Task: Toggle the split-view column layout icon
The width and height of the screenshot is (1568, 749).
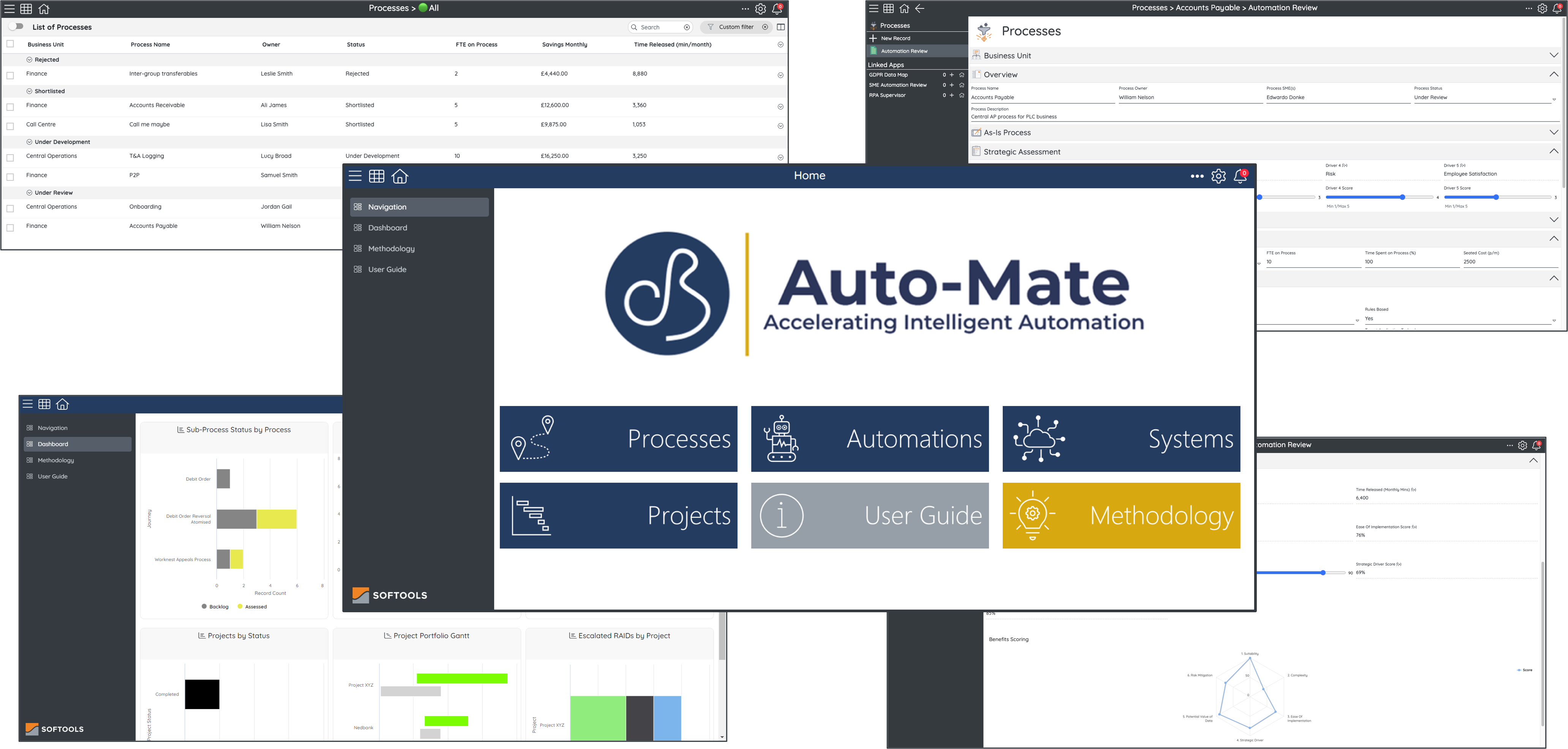Action: click(x=781, y=27)
